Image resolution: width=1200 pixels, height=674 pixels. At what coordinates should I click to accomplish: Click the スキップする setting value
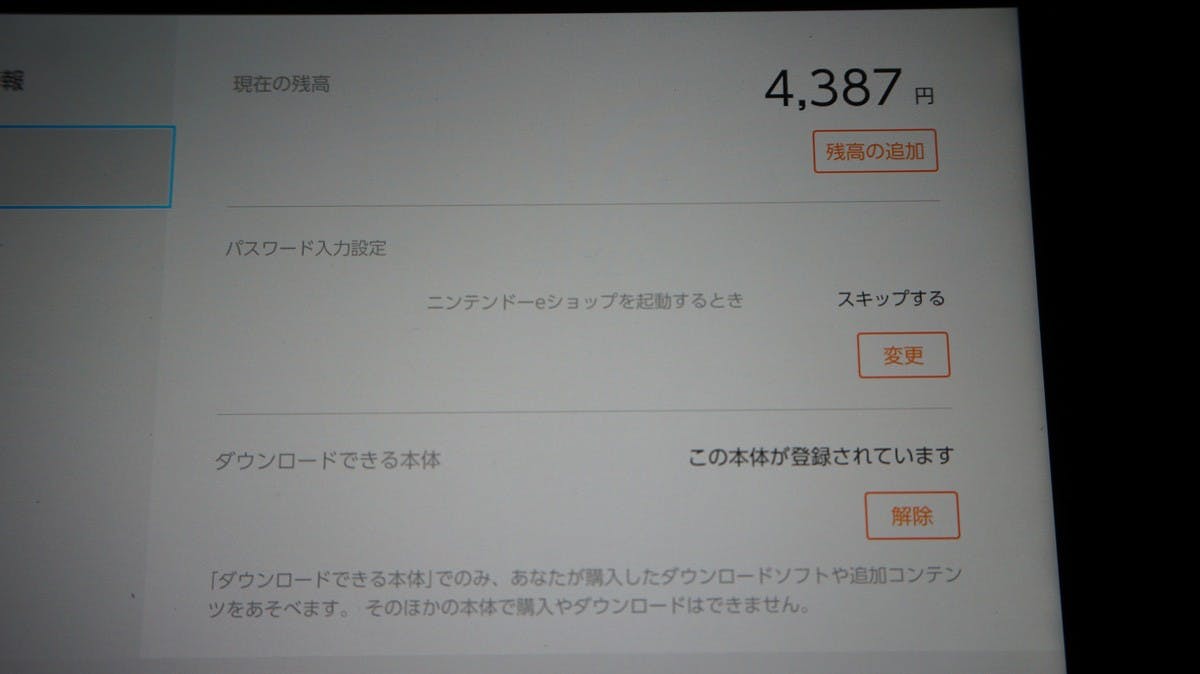click(891, 298)
